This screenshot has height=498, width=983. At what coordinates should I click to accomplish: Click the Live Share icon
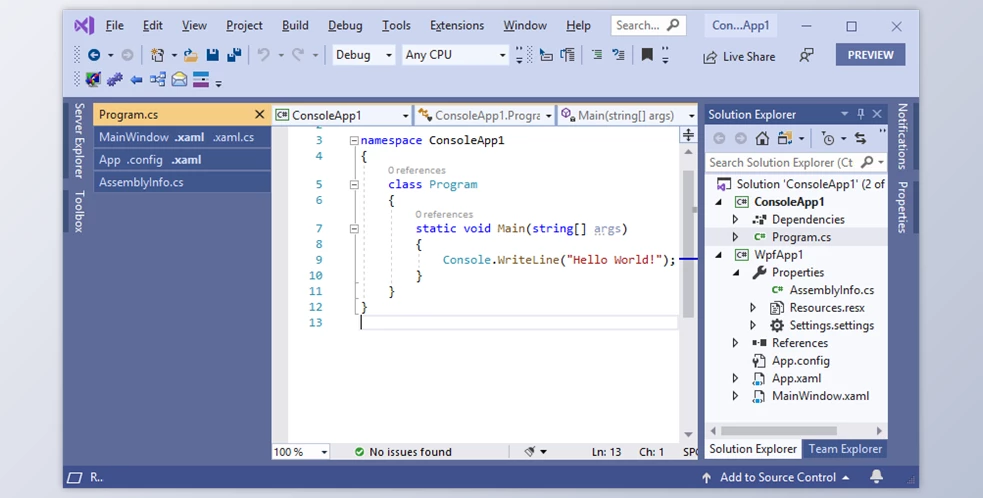[710, 57]
